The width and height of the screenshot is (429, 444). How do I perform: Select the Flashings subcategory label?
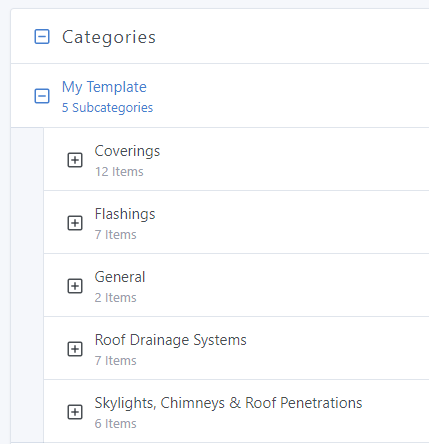click(125, 214)
